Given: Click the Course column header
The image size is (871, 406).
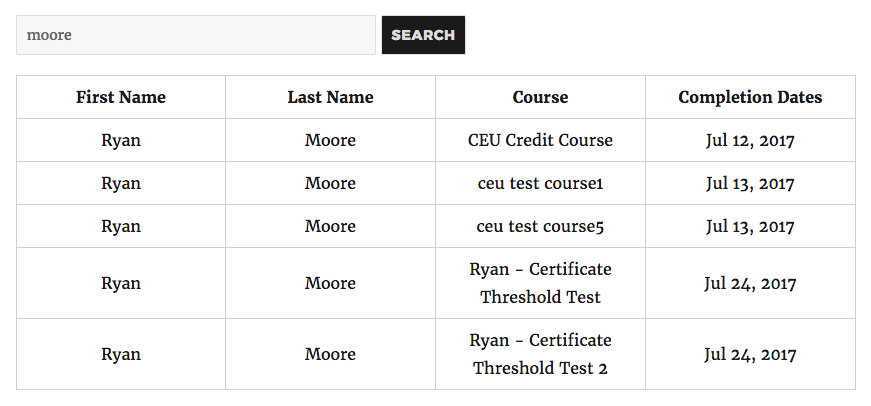Looking at the screenshot, I should tap(540, 97).
